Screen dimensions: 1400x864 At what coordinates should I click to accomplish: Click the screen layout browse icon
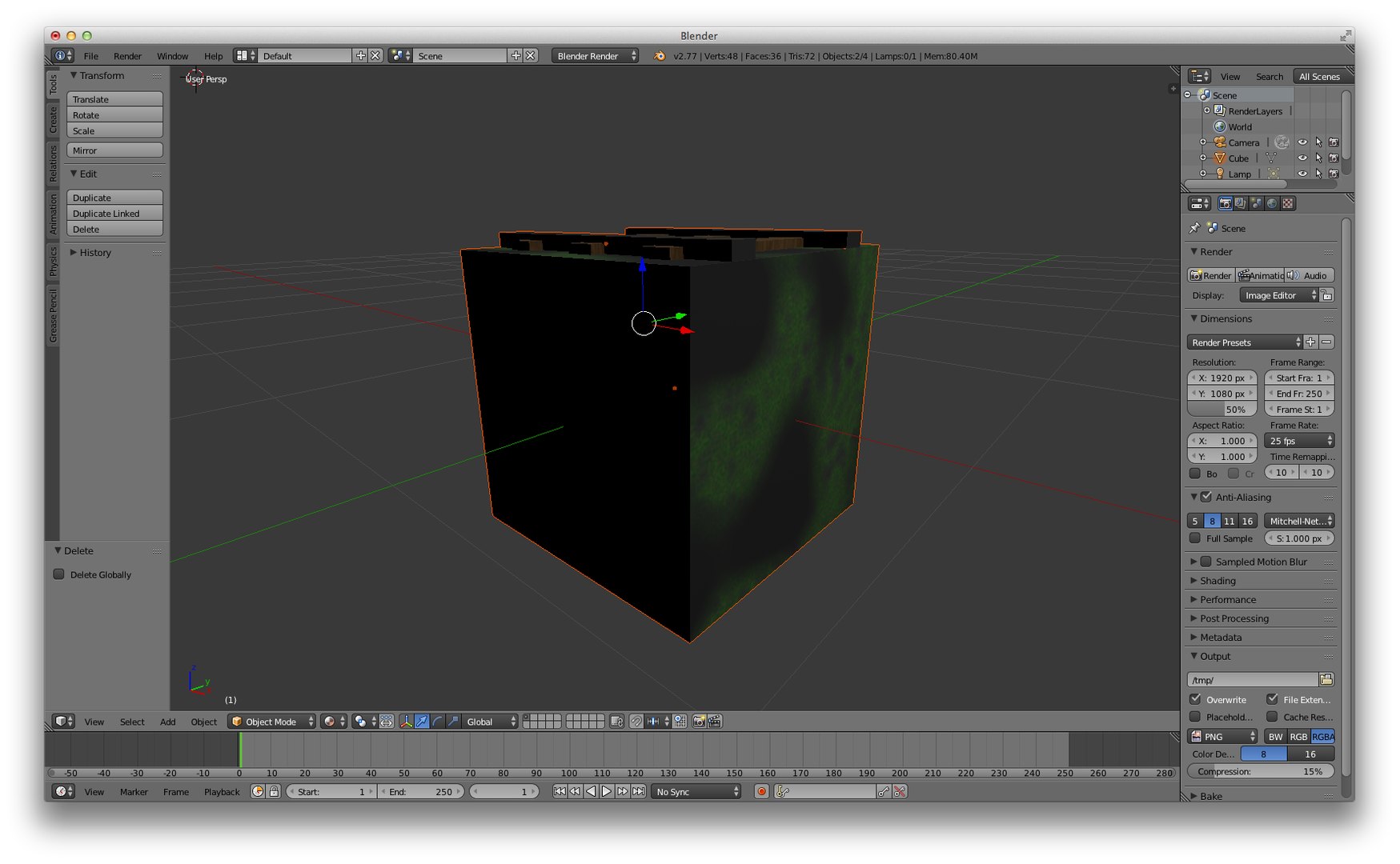[x=245, y=55]
